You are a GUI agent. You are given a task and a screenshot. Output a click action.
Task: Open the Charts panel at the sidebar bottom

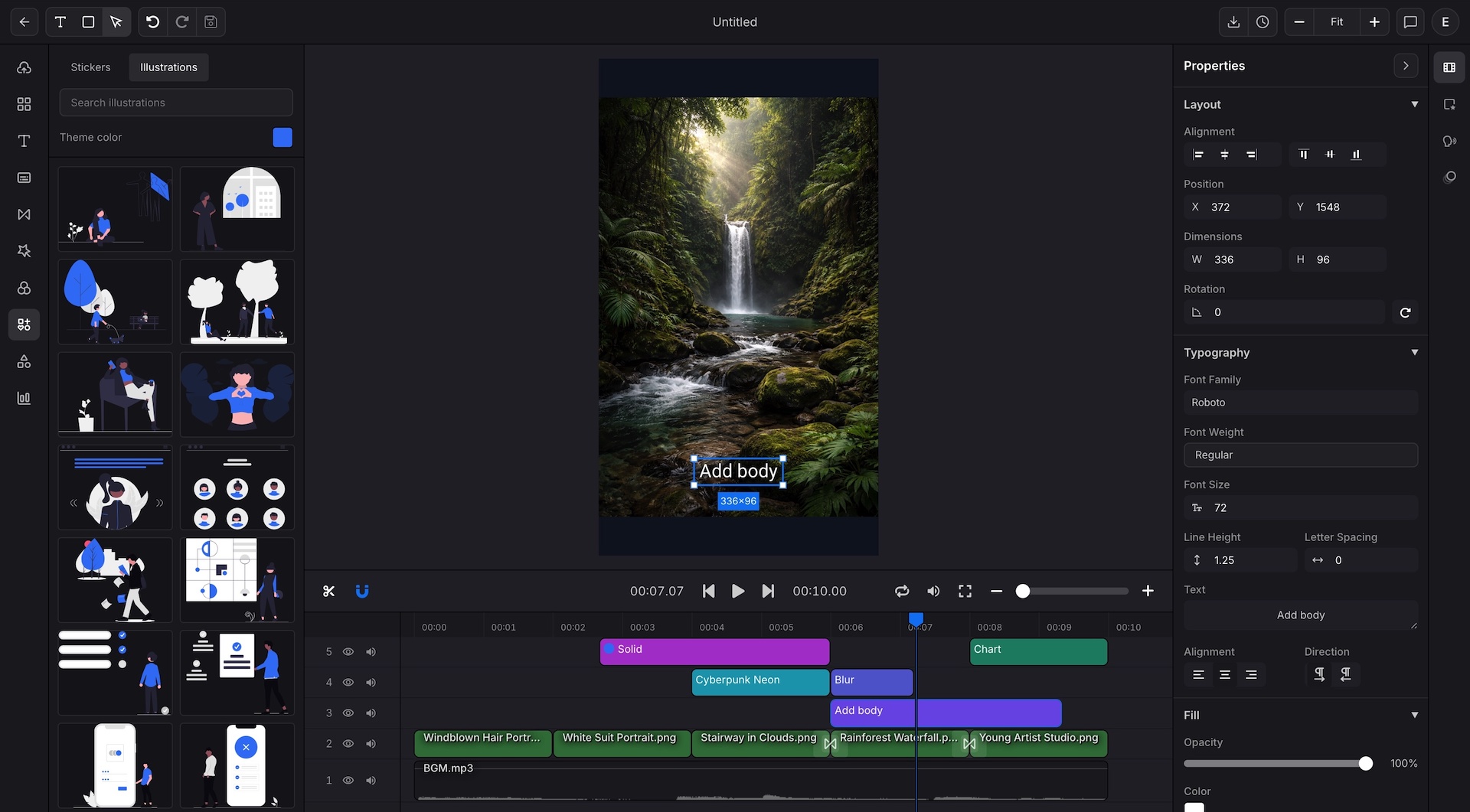24,398
